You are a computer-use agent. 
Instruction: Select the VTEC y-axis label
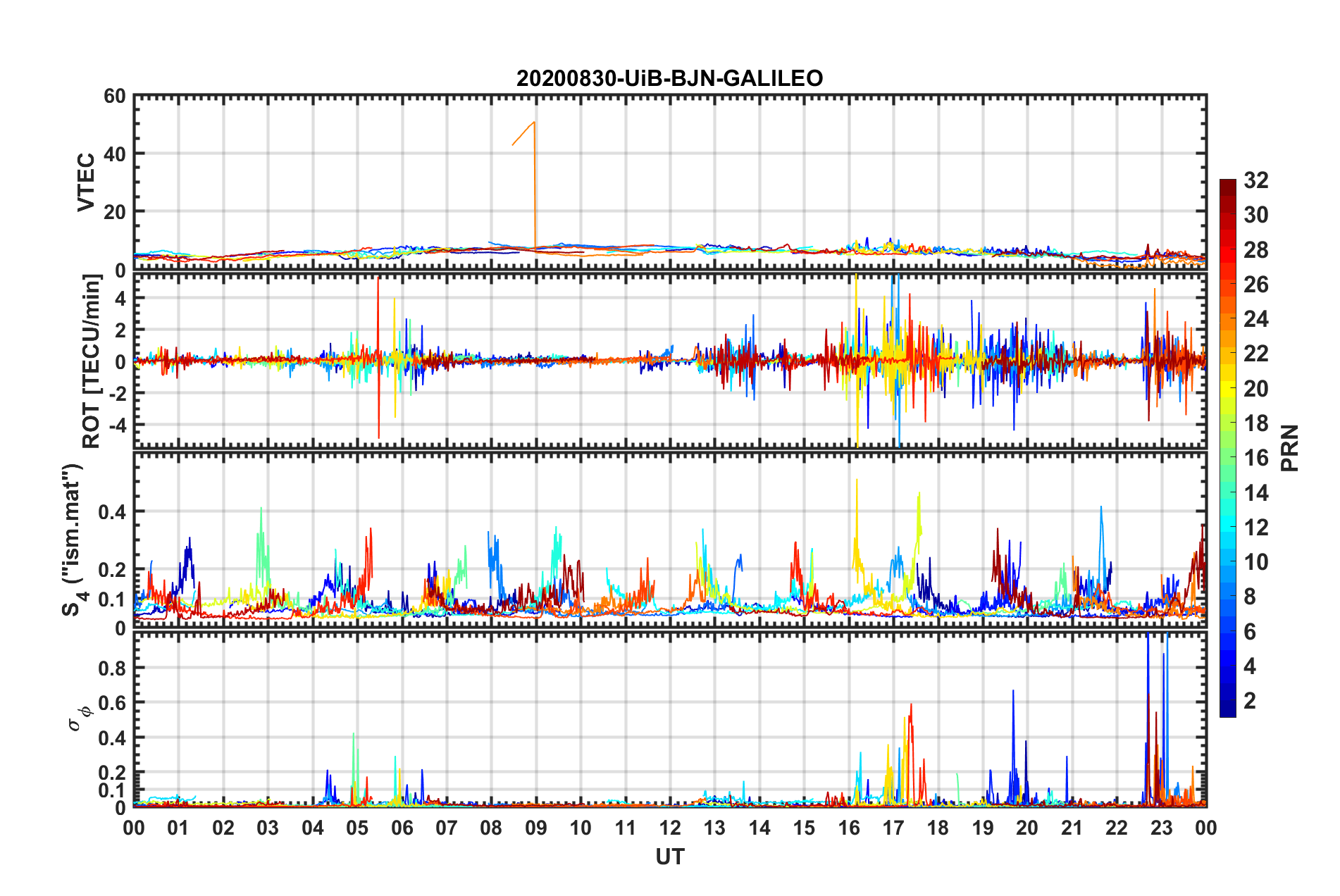[86, 182]
